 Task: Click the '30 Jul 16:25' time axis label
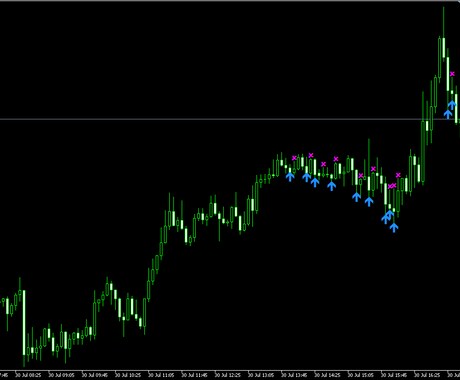(x=428, y=375)
